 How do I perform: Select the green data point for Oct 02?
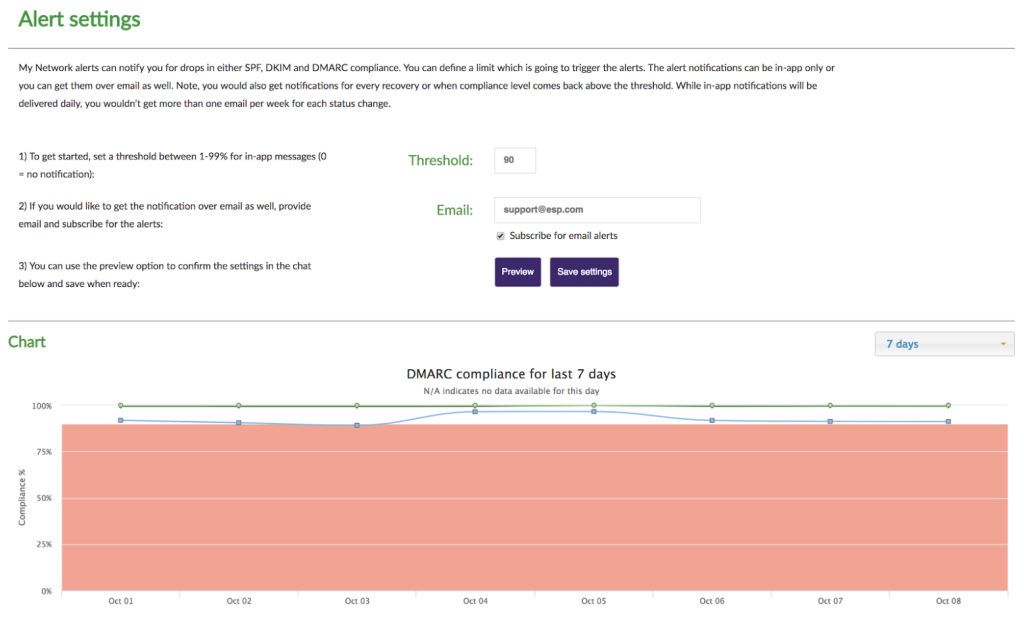[239, 406]
